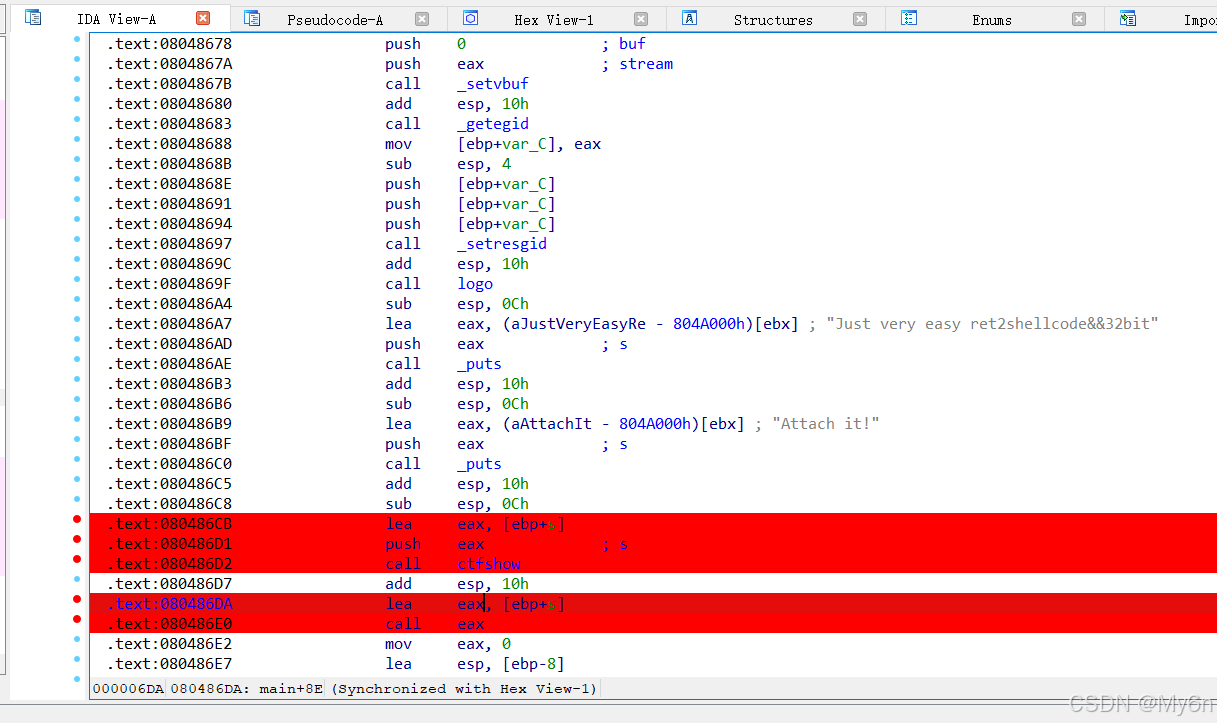Click the Structures tab icon
Image resolution: width=1217 pixels, height=723 pixels.
point(689,18)
